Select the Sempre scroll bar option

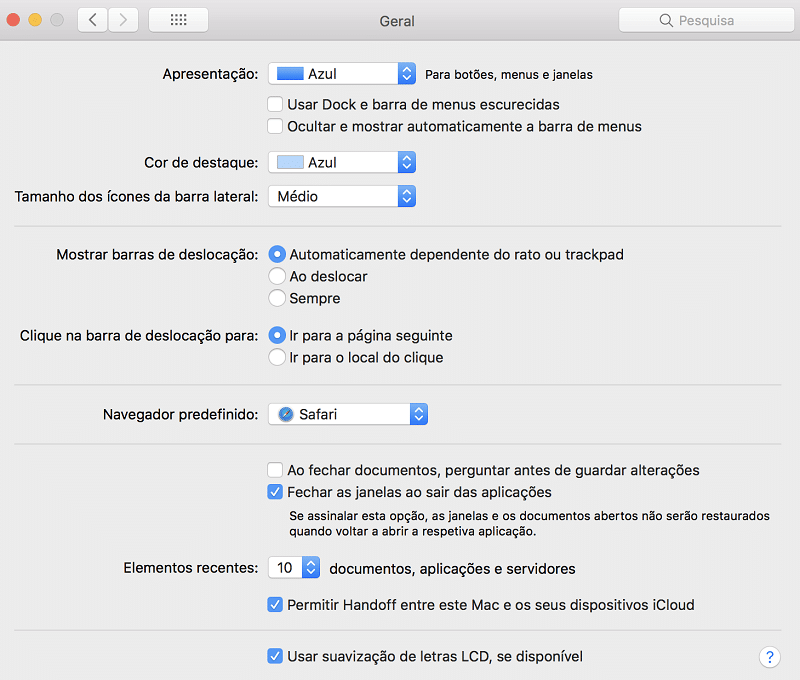click(x=277, y=298)
